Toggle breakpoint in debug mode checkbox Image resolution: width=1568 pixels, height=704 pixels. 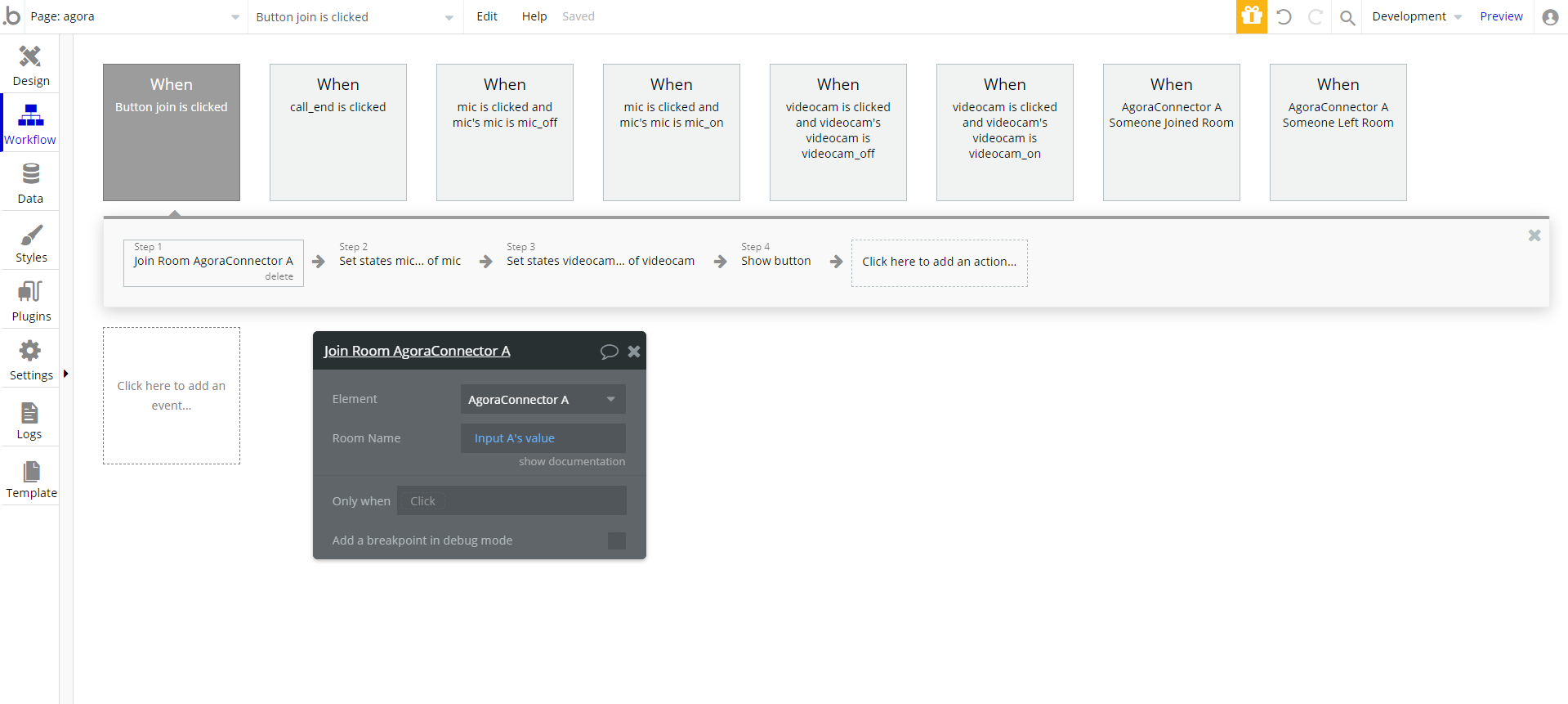pos(617,540)
